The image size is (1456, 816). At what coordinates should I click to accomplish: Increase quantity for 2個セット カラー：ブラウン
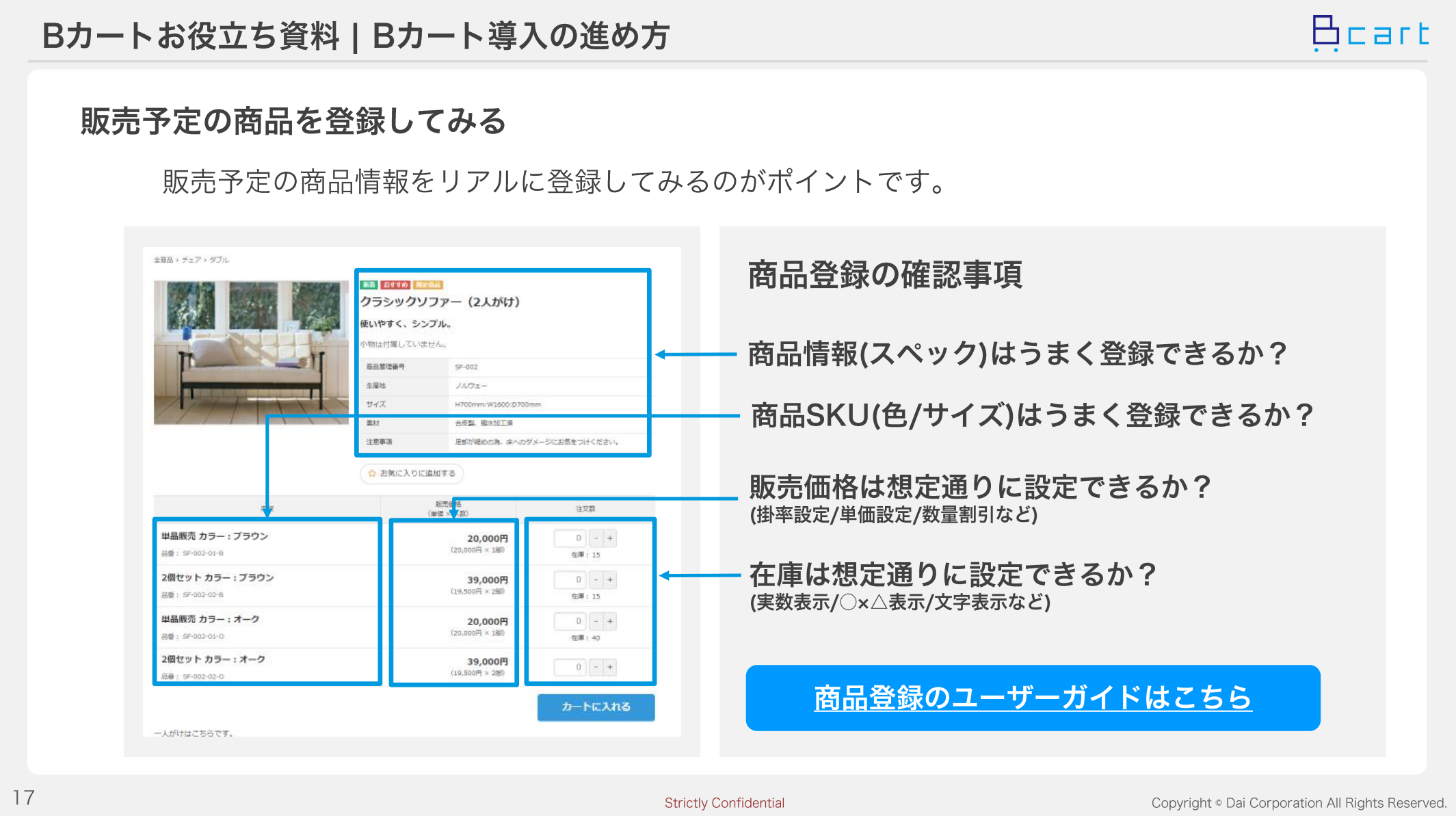point(610,580)
